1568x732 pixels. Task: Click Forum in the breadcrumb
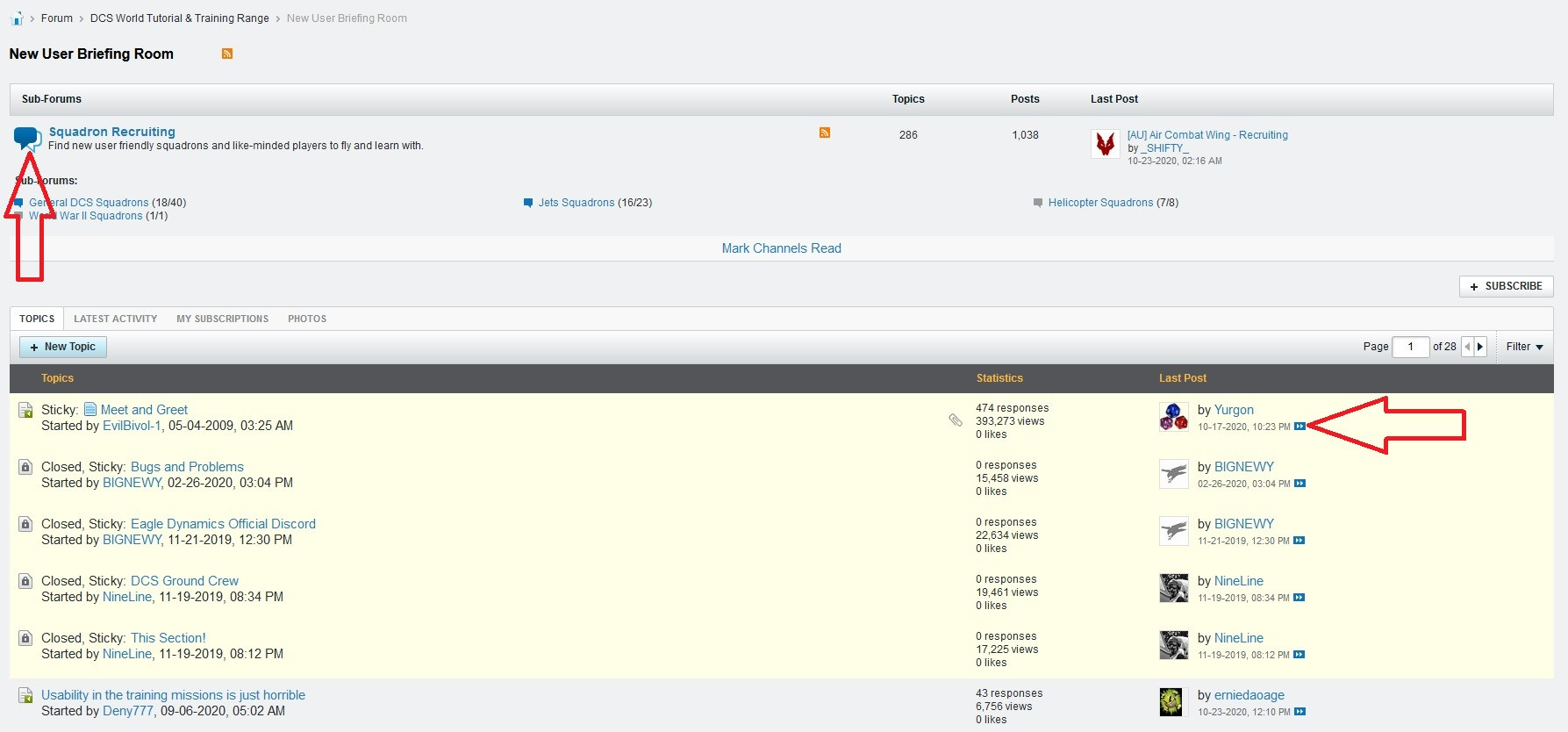click(x=57, y=18)
